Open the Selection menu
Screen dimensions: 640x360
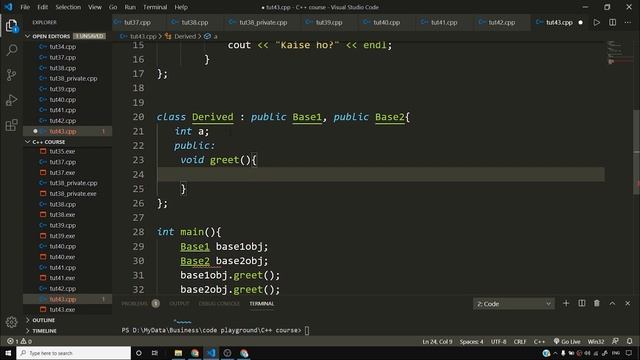point(68,7)
